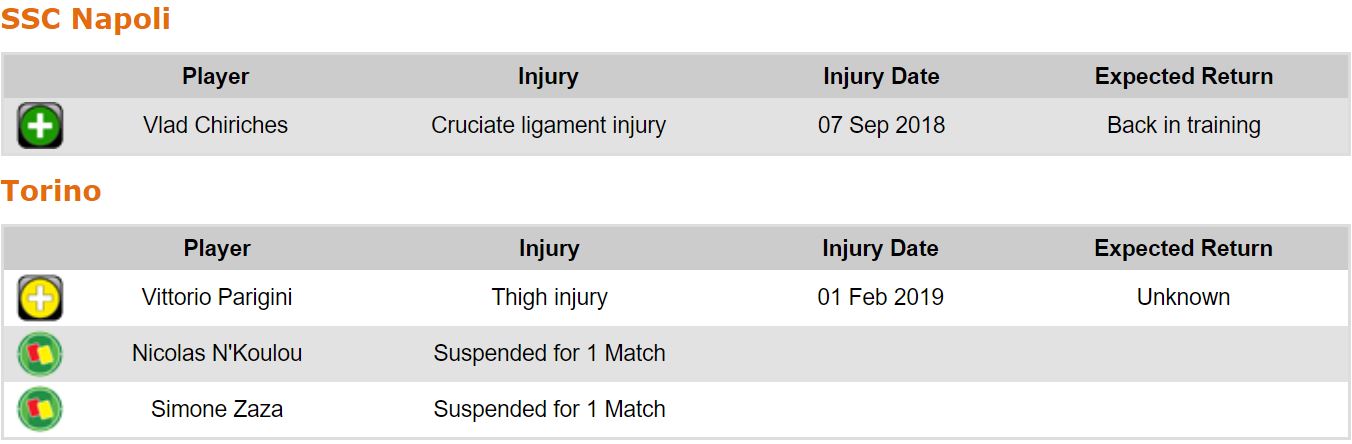Select player name Vlad Chiriches
This screenshot has height=444, width=1352.
pyautogui.click(x=215, y=126)
